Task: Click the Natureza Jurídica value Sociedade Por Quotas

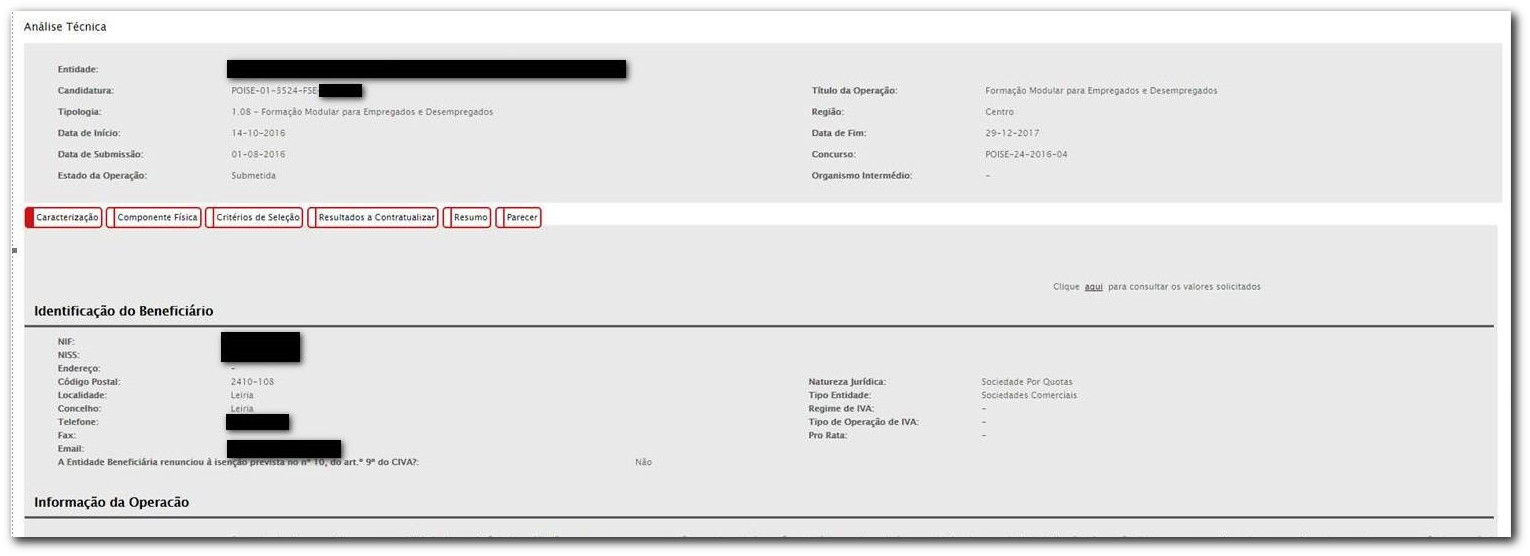Action: [1026, 382]
